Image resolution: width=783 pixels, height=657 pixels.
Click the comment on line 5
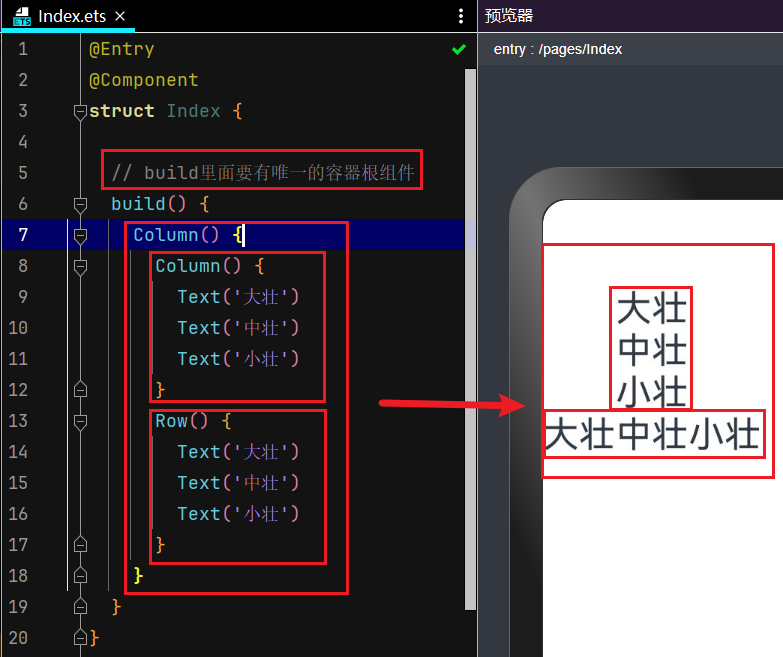(x=263, y=173)
